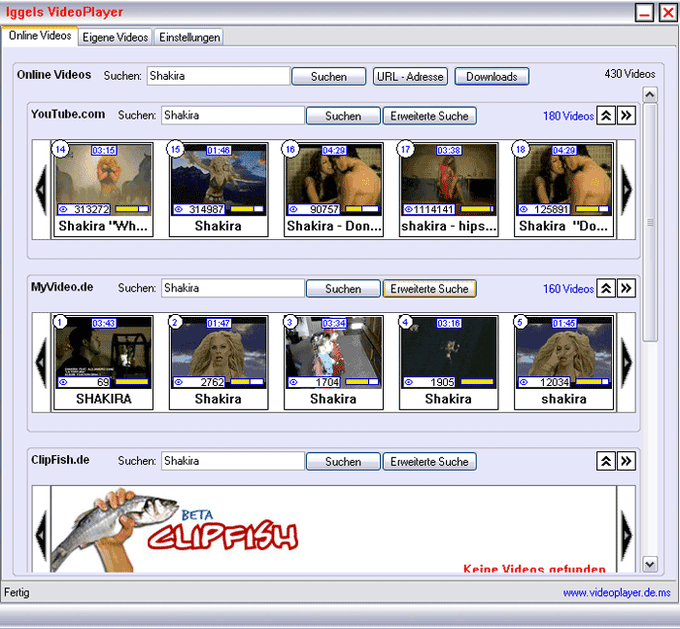
Task: Click the number 2 badge on MyVideo video
Action: click(175, 322)
